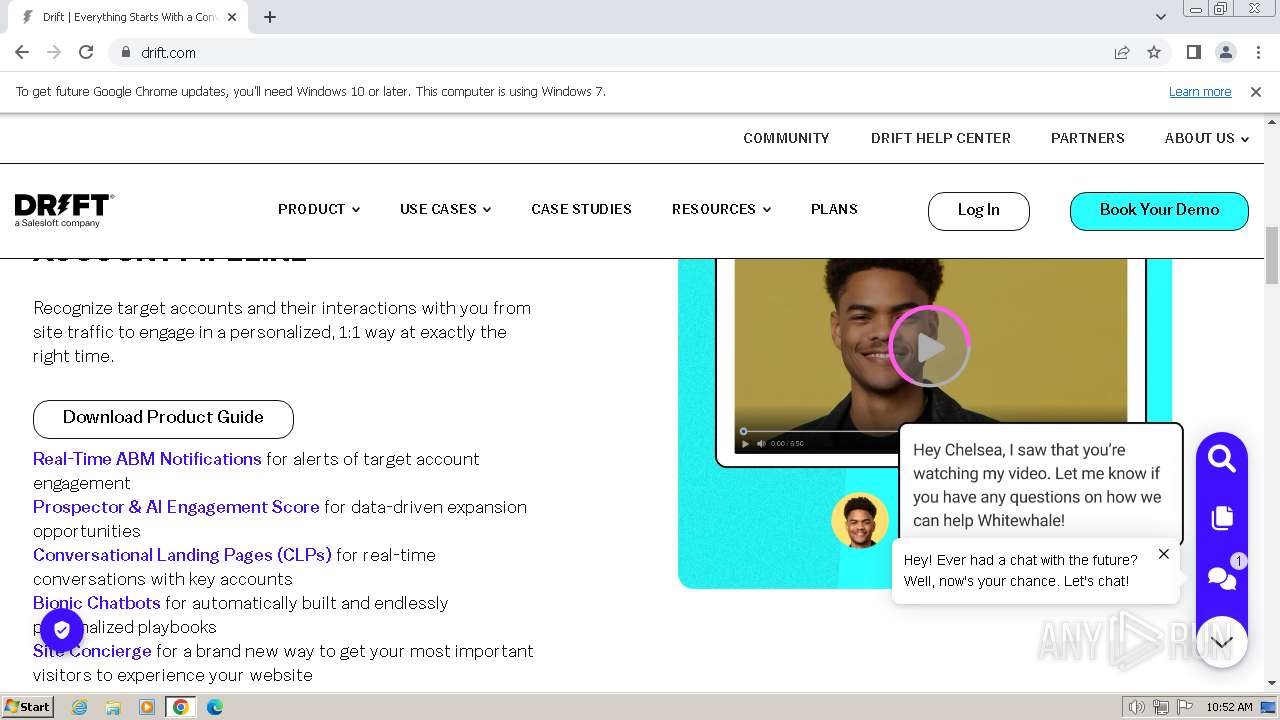Screen dimensions: 1280x720
Task: Launch Internet Explorer from taskbar
Action: (79, 707)
